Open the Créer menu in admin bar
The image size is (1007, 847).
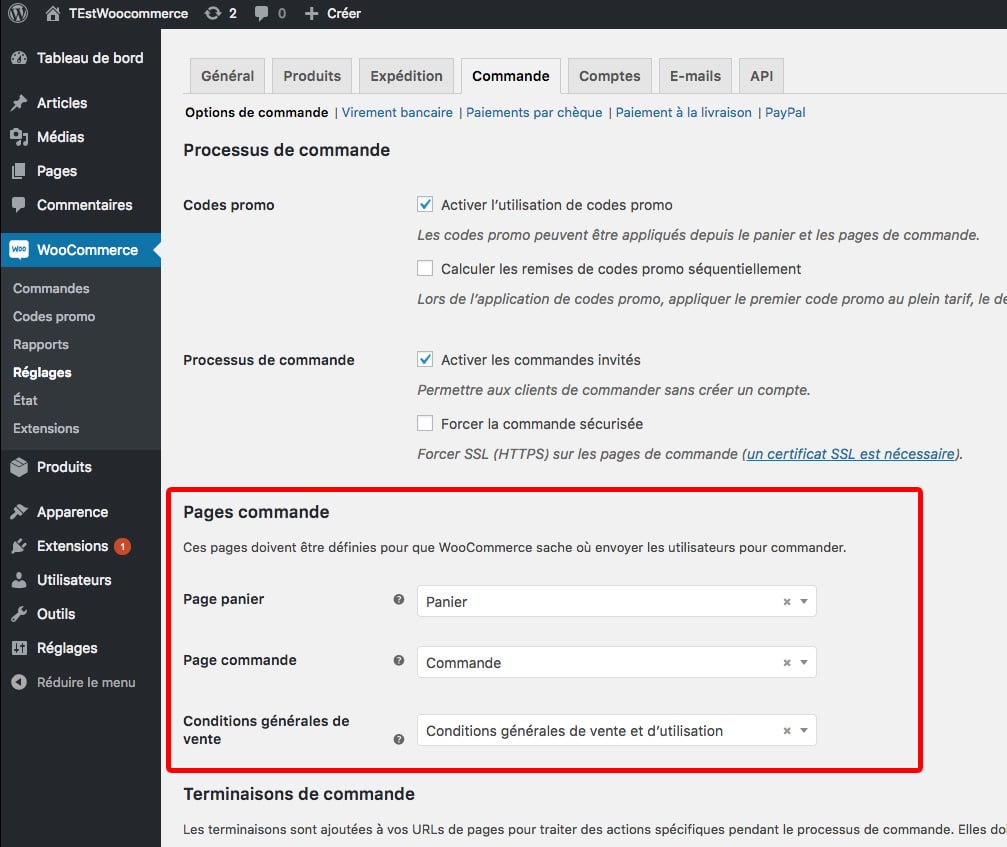click(x=344, y=13)
